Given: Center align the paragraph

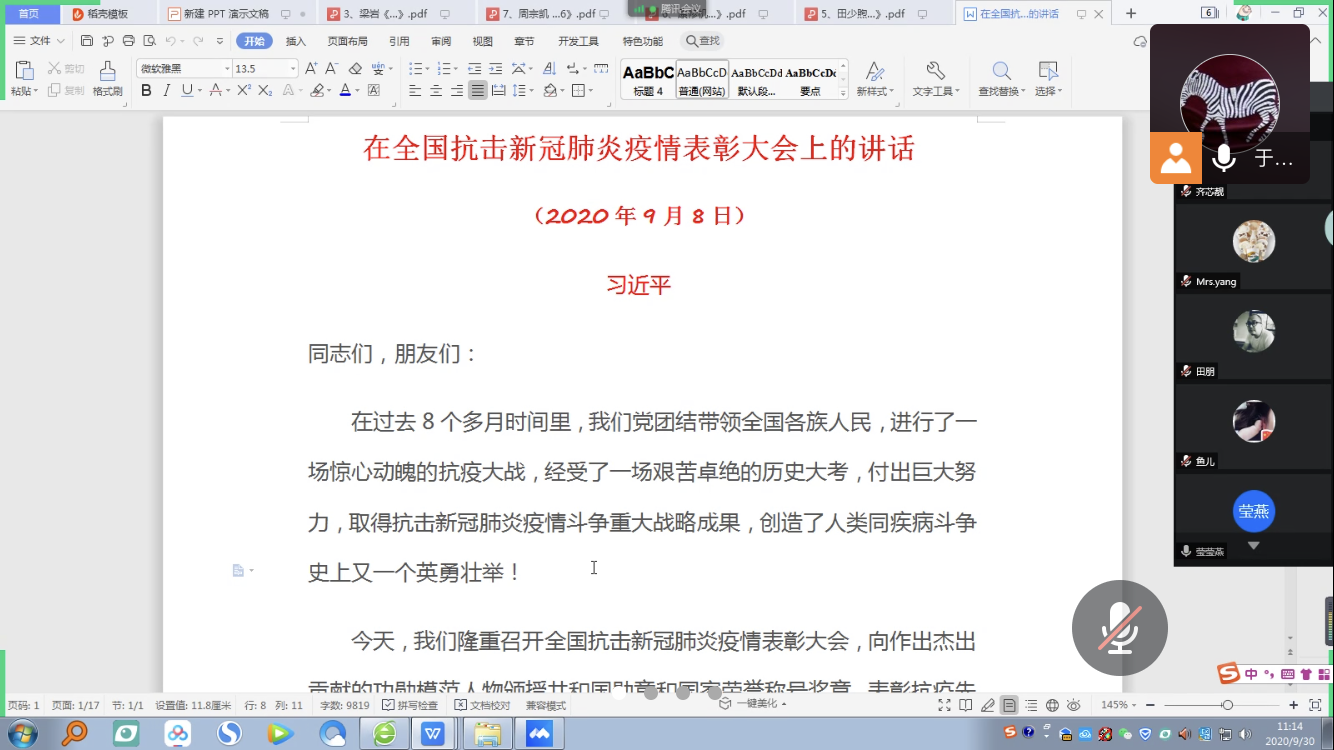Looking at the screenshot, I should (436, 90).
